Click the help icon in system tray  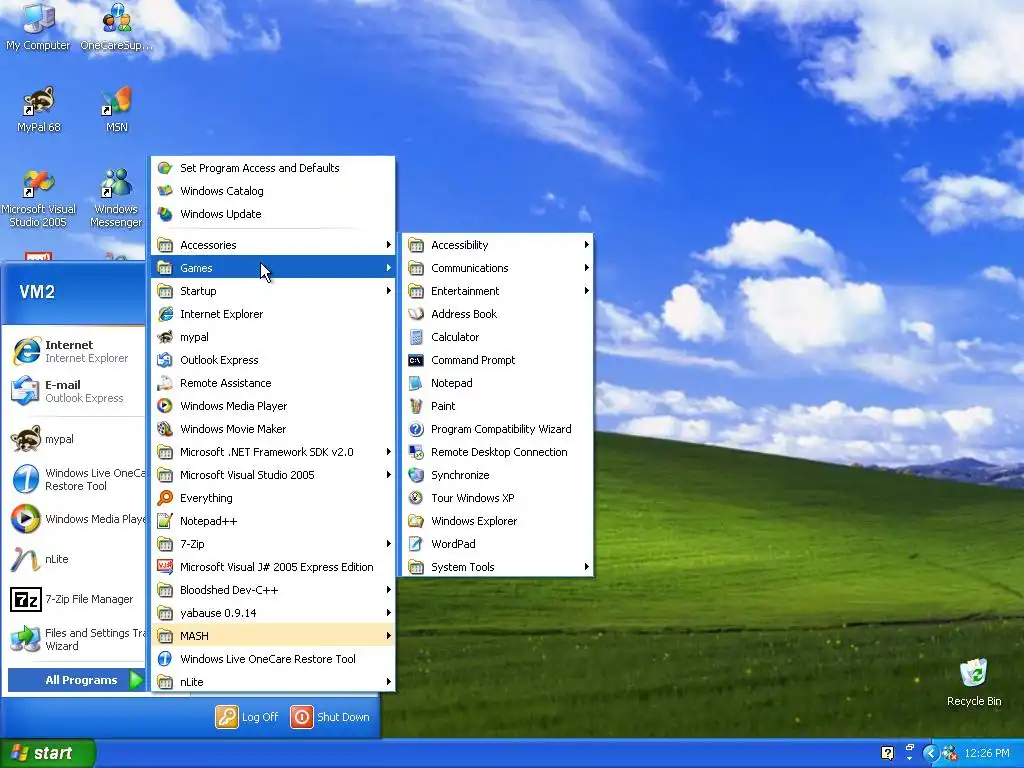click(x=887, y=753)
